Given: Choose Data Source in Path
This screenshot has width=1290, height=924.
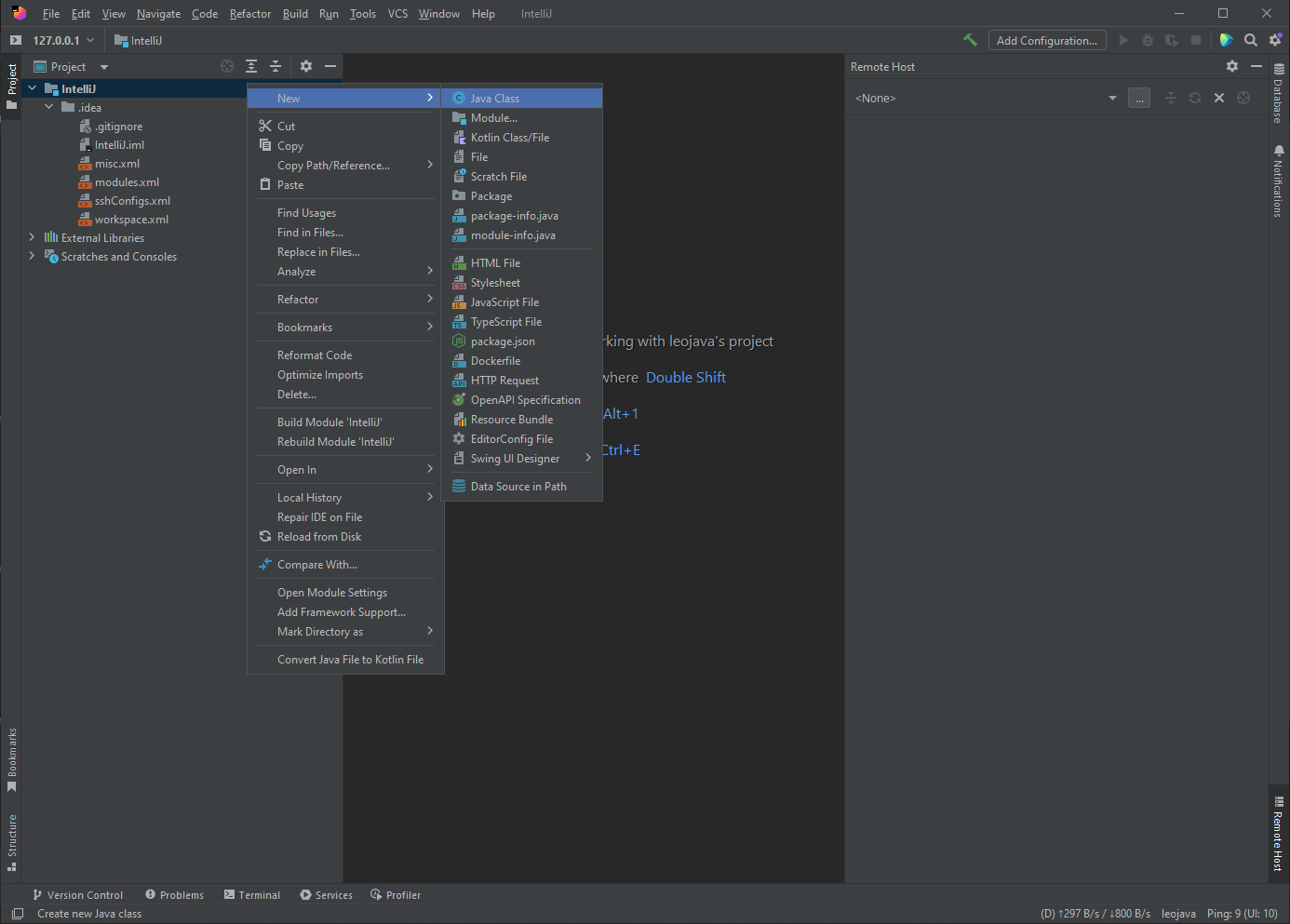Looking at the screenshot, I should coord(522,486).
